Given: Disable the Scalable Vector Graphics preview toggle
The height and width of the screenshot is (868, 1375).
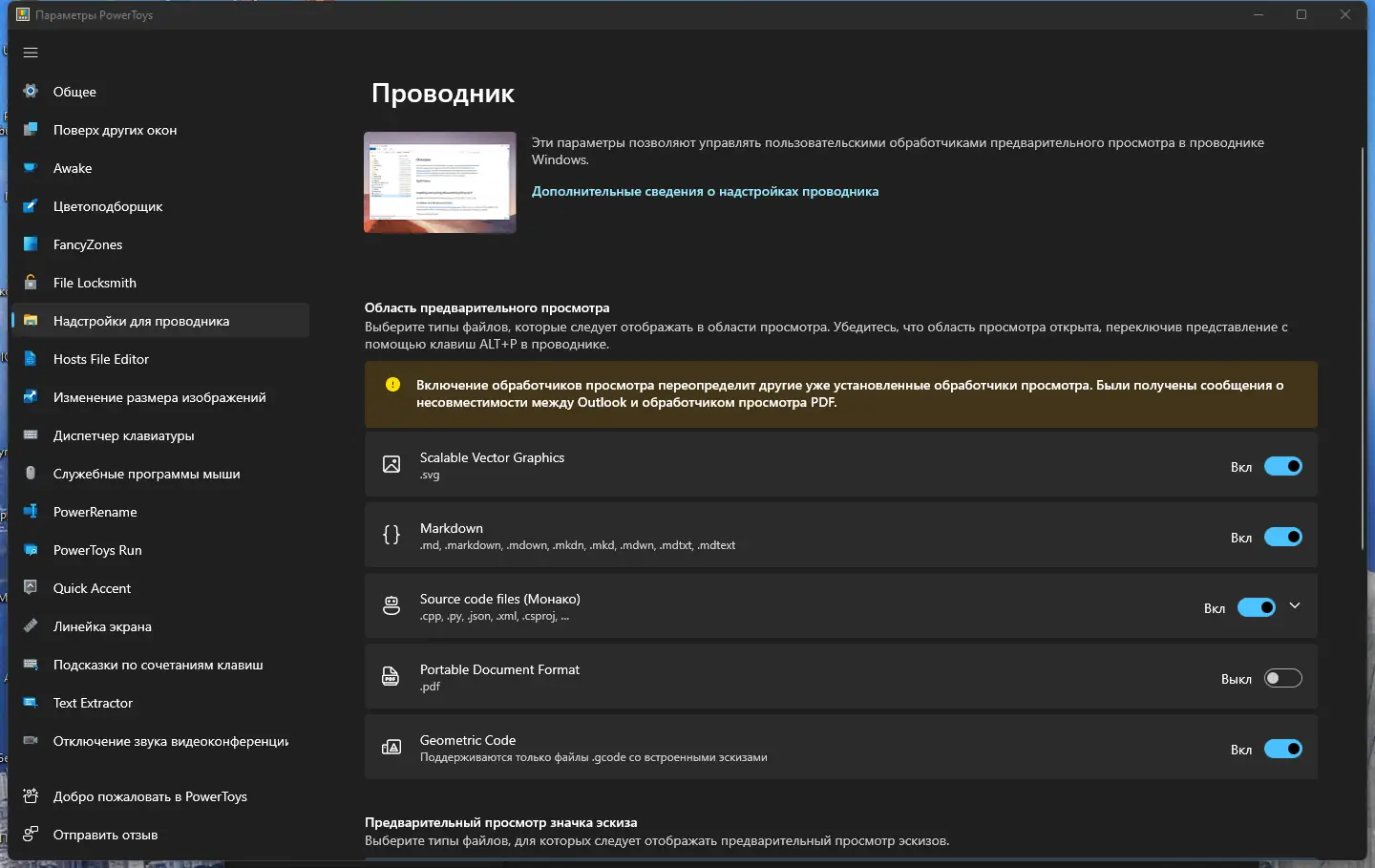Looking at the screenshot, I should (x=1283, y=466).
